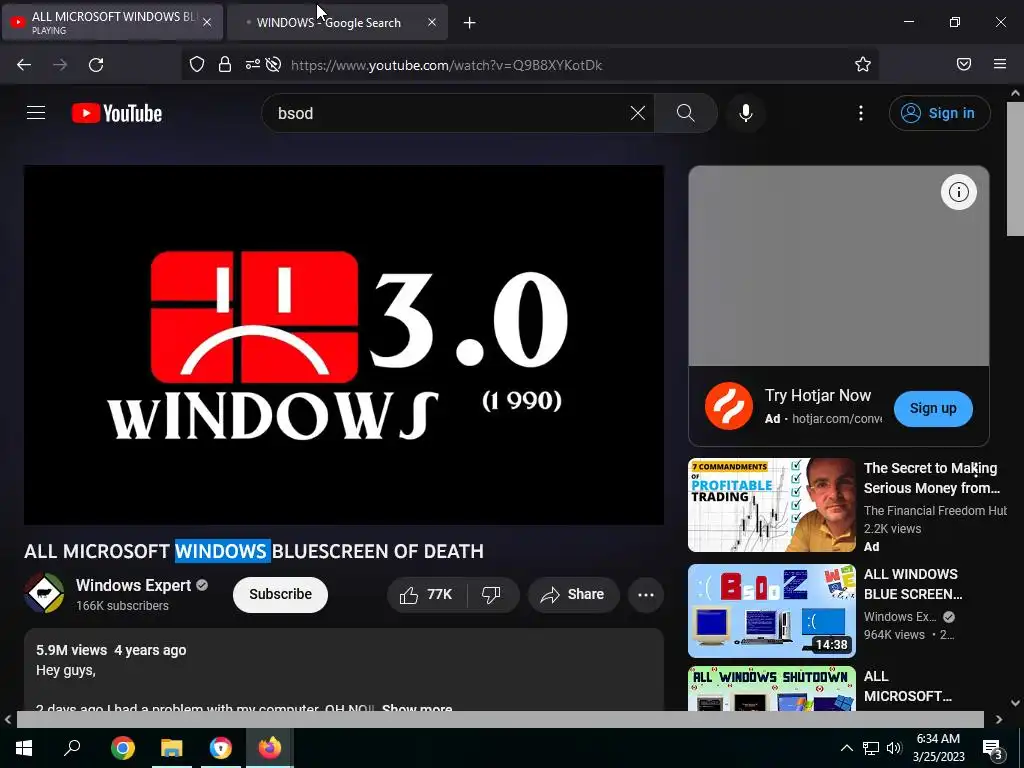Click Sign in in YouTube header

tap(939, 113)
